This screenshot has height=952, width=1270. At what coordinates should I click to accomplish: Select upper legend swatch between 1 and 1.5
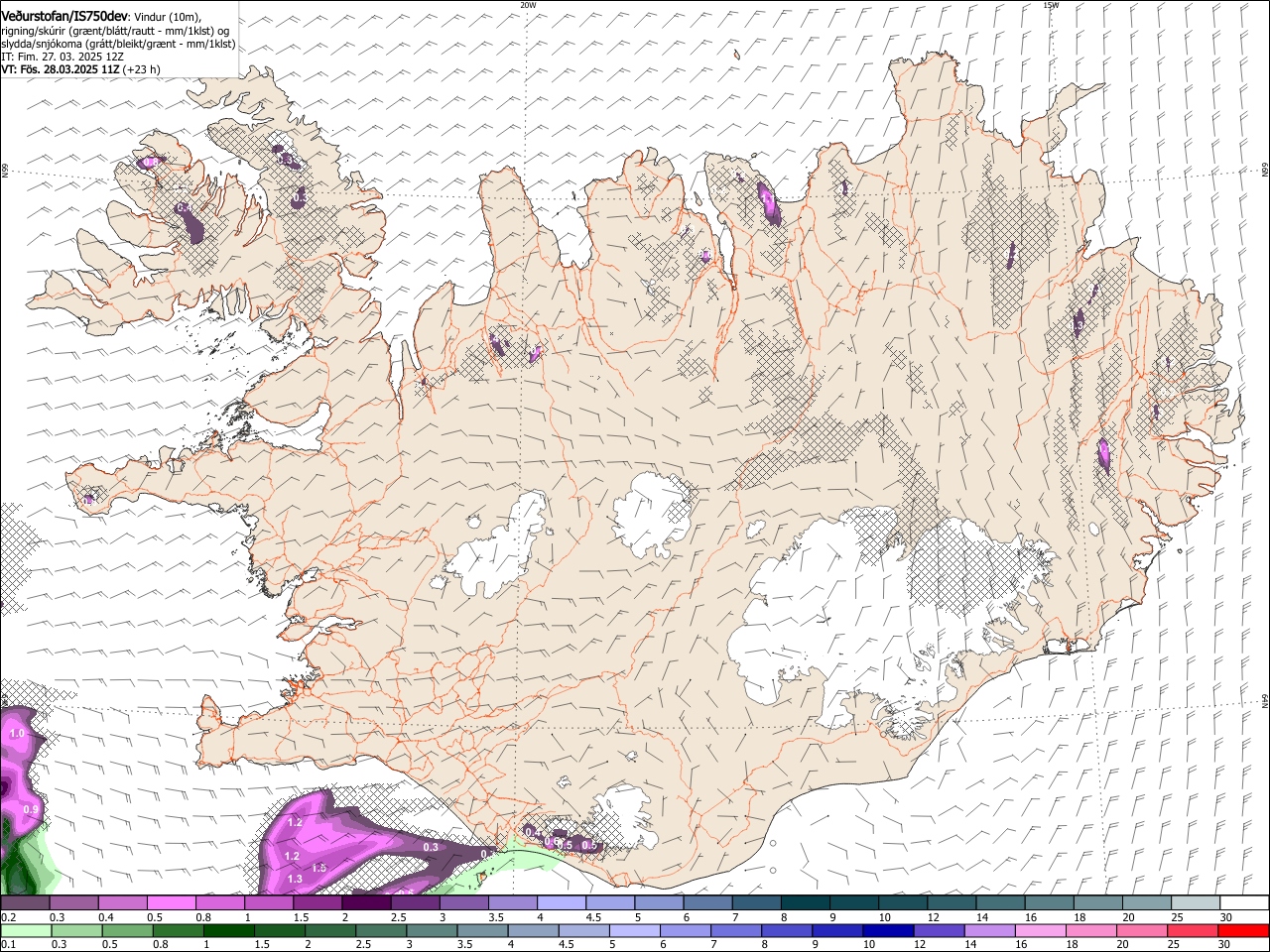[269, 902]
